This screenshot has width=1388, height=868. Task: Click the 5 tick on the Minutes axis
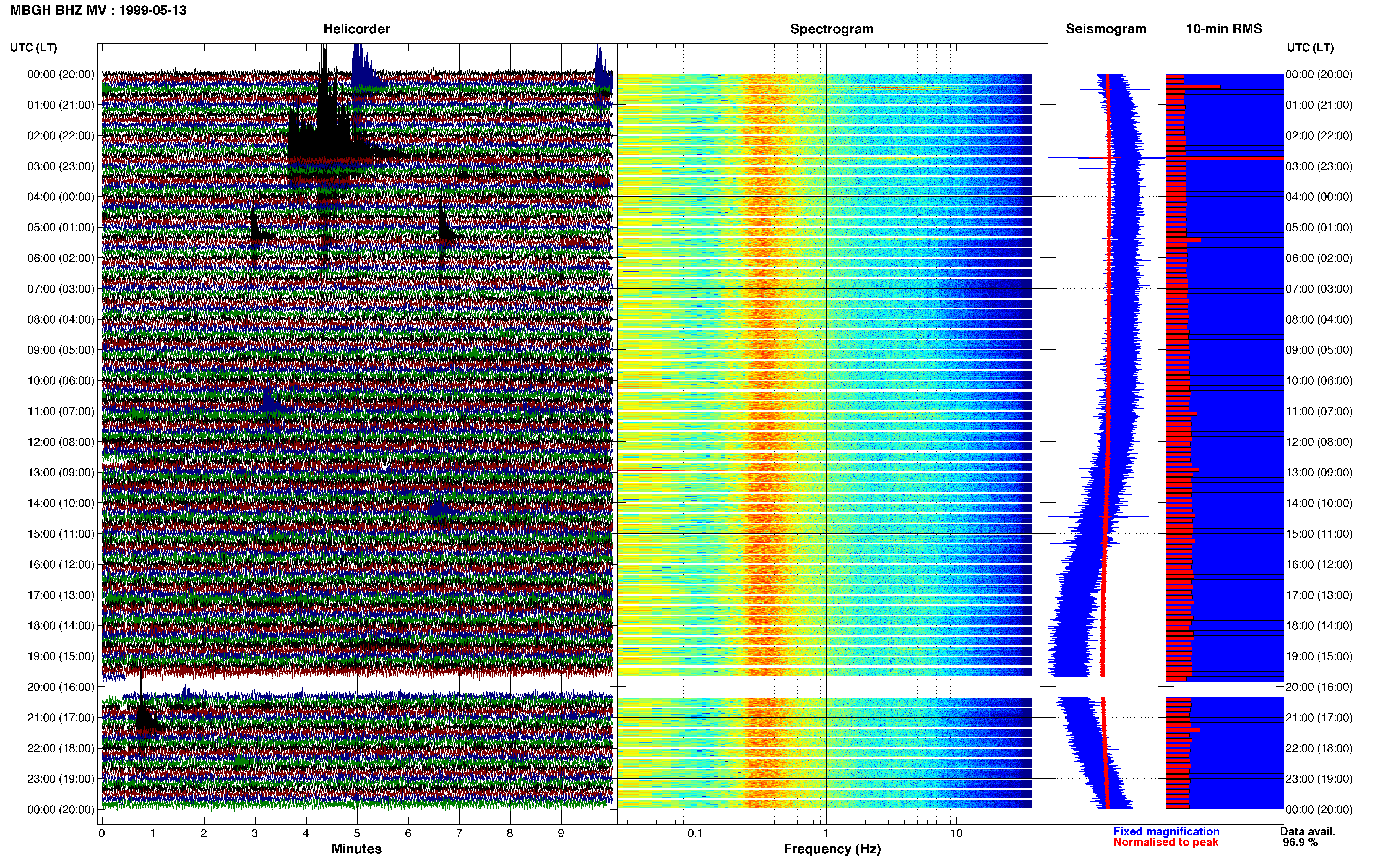point(357,833)
